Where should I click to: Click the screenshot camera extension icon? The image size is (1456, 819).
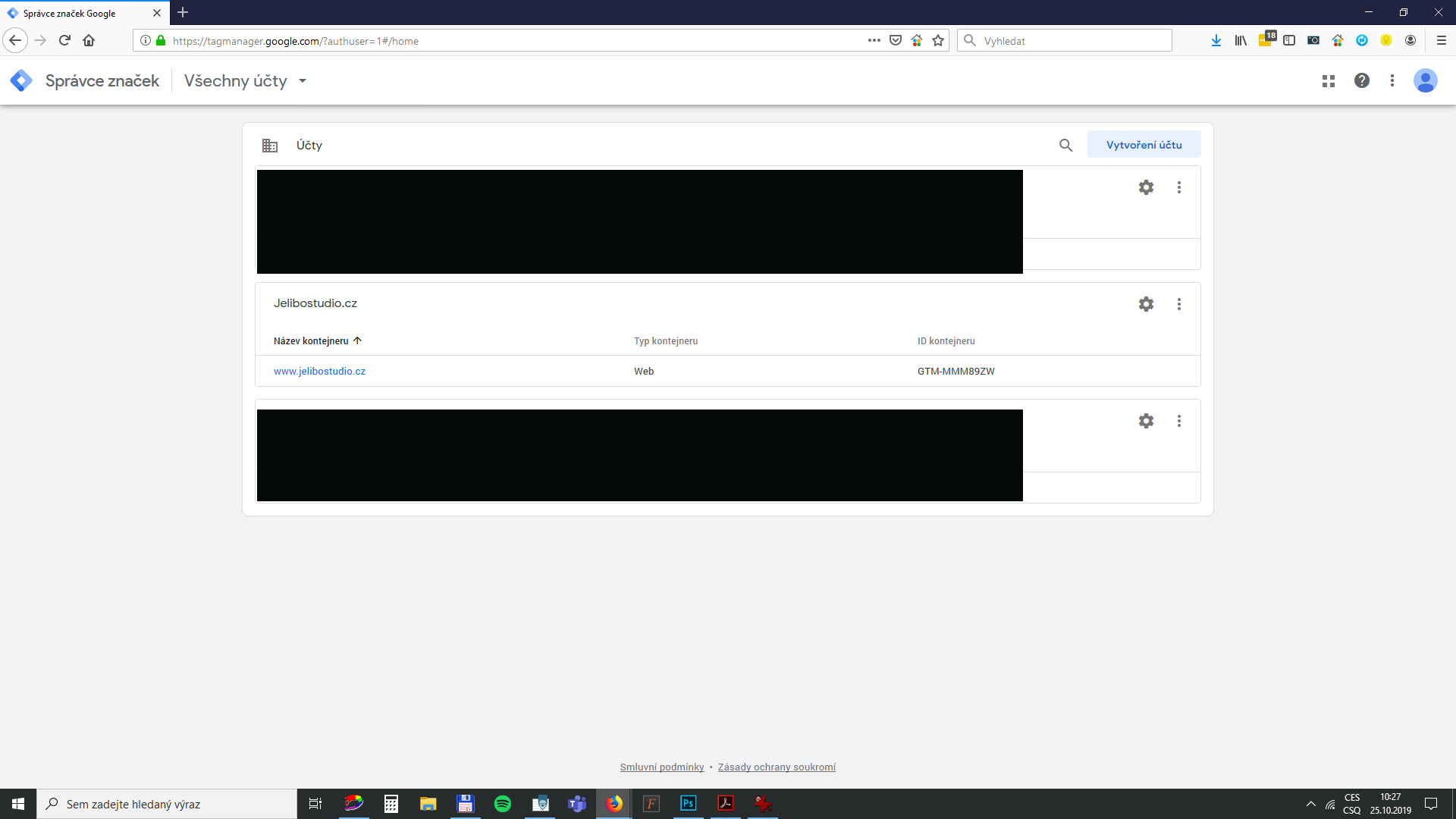[1313, 40]
